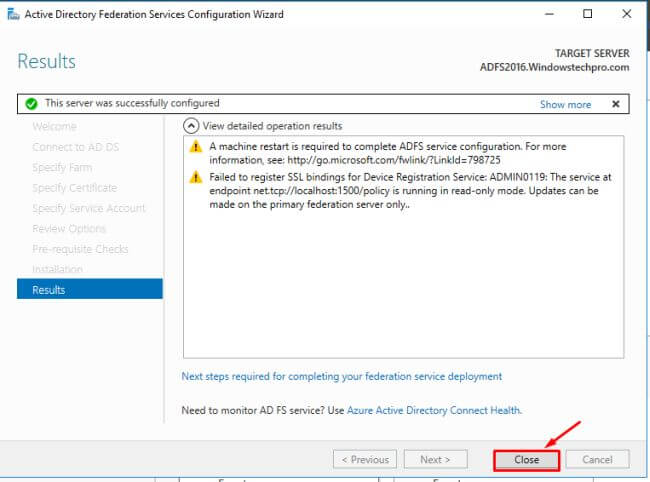
Task: Close the wizard with title bar X
Action: pyautogui.click(x=627, y=14)
